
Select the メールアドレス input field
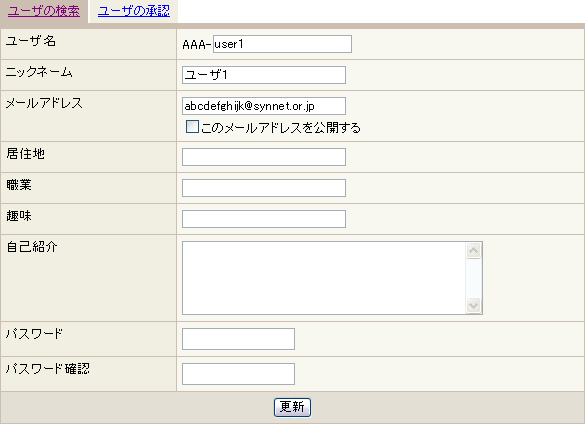264,106
